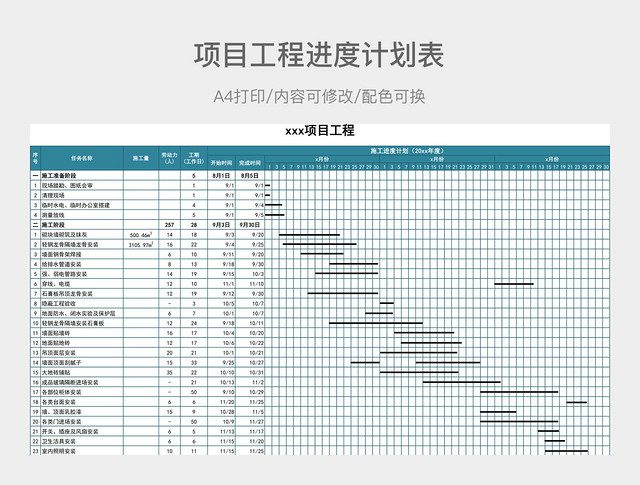Click the 8月5日 finish date cell
The width and height of the screenshot is (640, 485).
tap(250, 176)
